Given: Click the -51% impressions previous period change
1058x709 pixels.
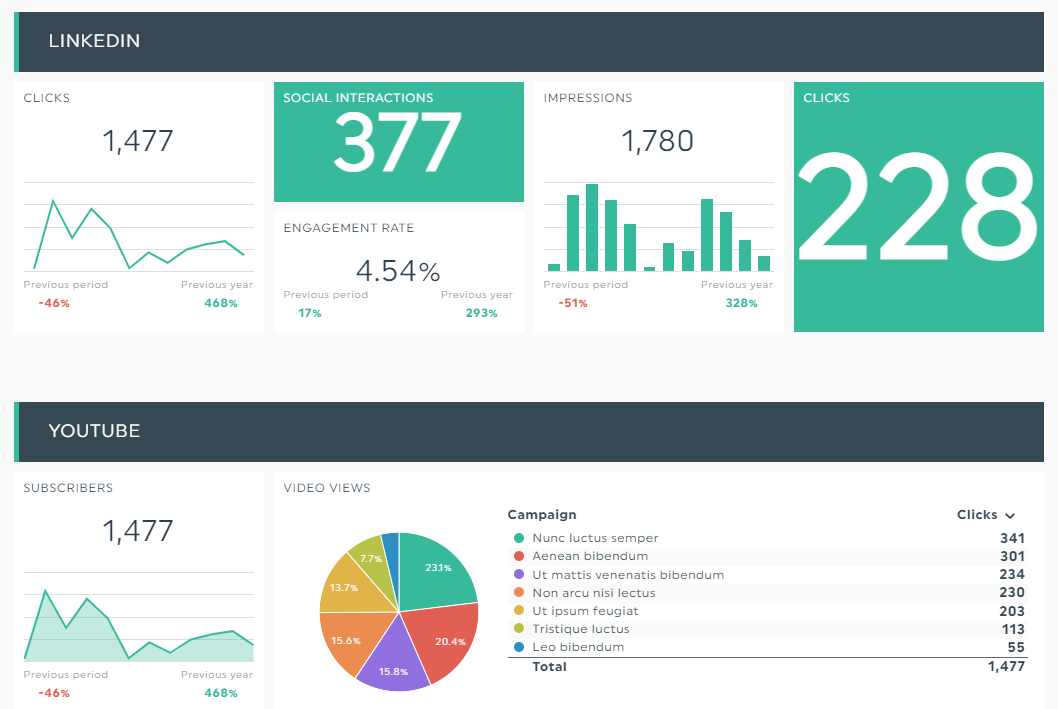Looking at the screenshot, I should pos(573,304).
